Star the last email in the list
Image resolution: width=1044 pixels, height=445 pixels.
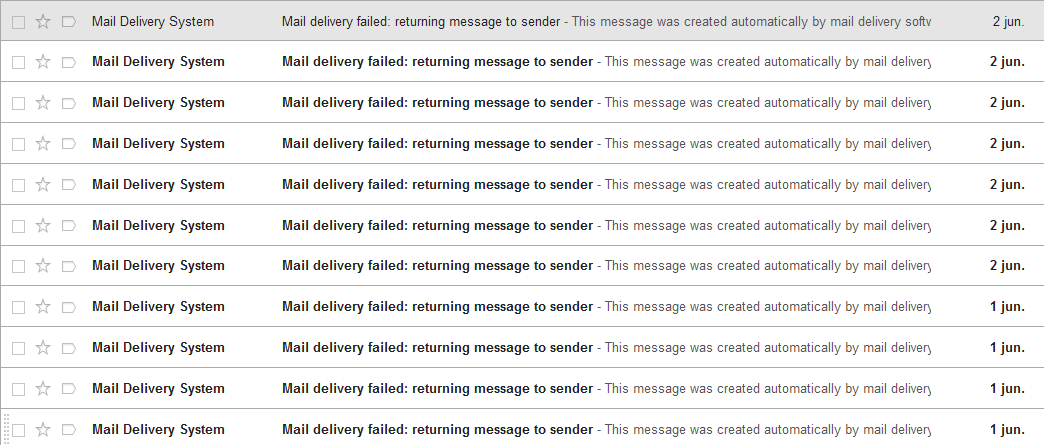click(x=43, y=430)
